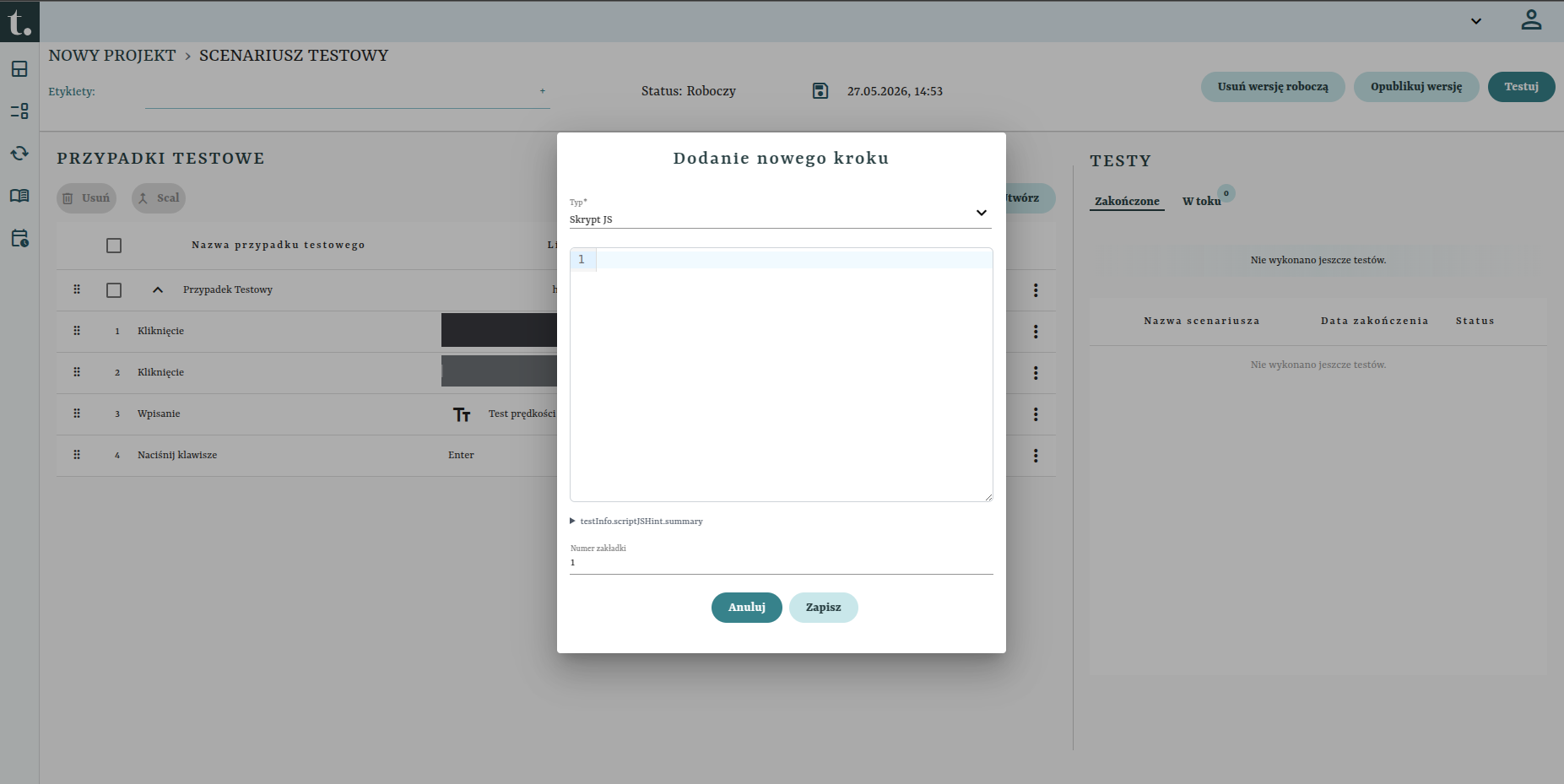Click SCENARIUSZ TESTOWY breadcrumb
The height and width of the screenshot is (784, 1564).
click(294, 56)
